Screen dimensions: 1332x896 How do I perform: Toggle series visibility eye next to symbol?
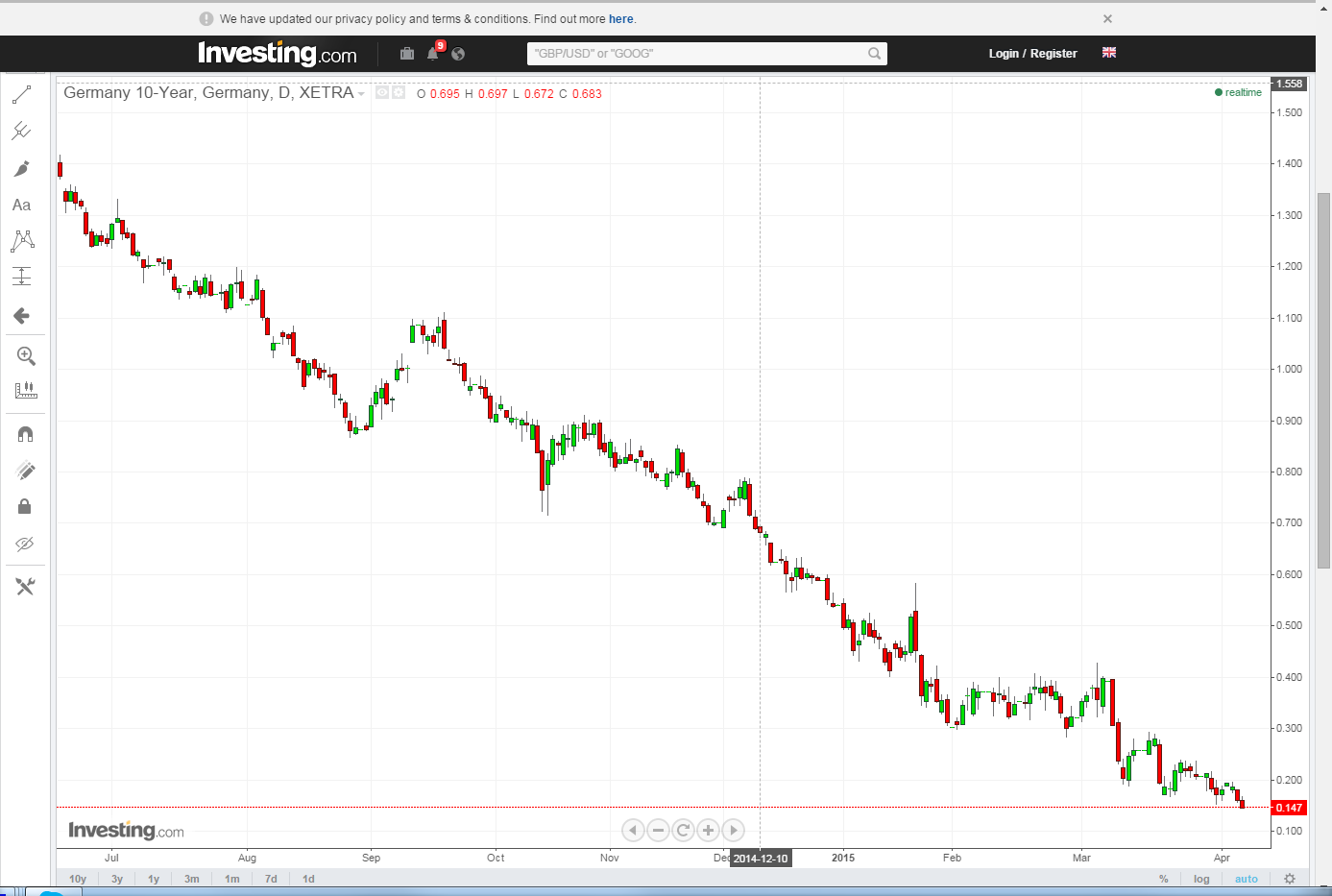[x=382, y=93]
